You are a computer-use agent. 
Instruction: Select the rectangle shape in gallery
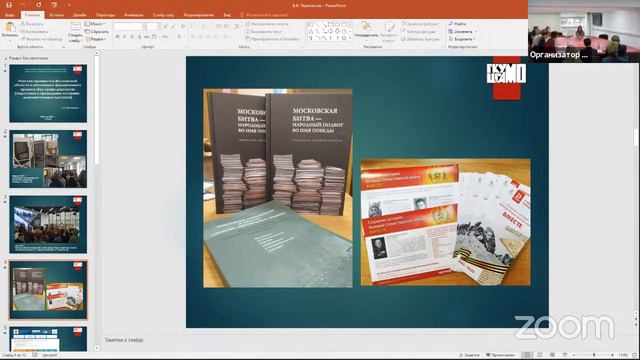331,24
